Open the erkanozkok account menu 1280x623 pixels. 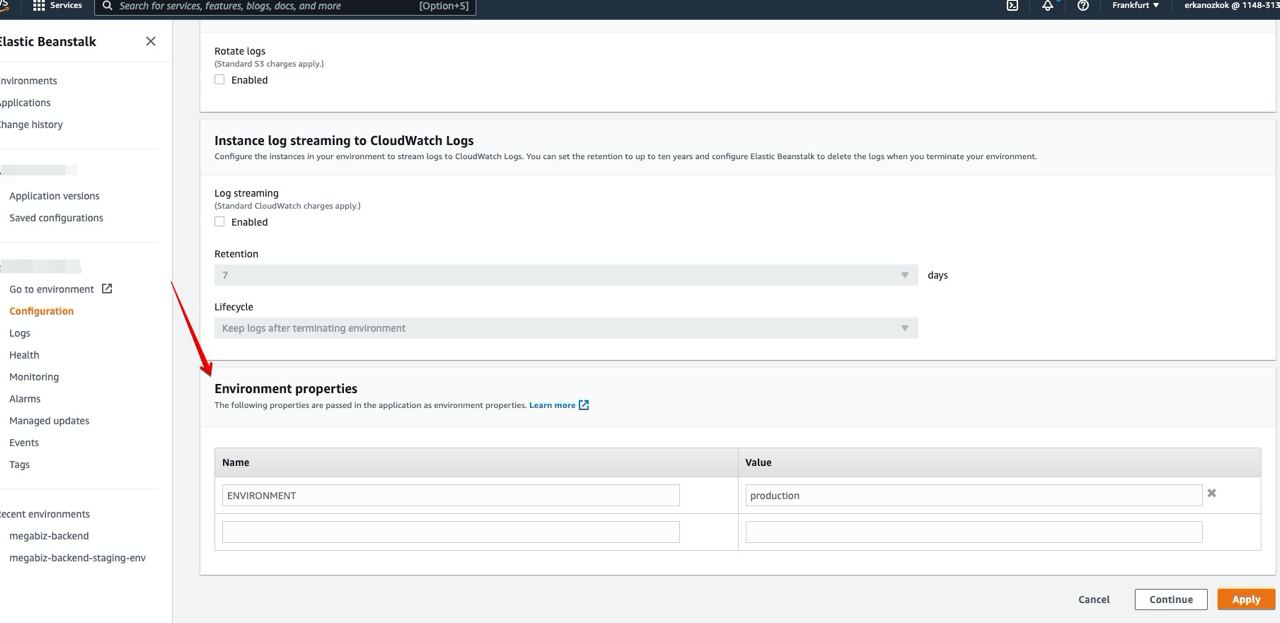click(x=1231, y=5)
